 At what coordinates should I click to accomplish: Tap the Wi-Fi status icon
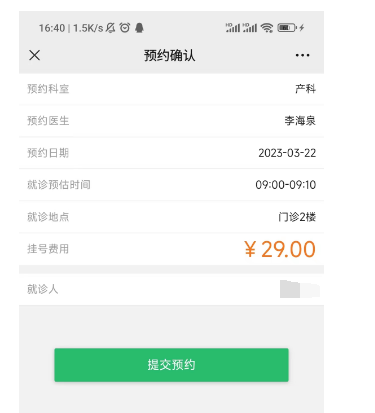coord(267,28)
